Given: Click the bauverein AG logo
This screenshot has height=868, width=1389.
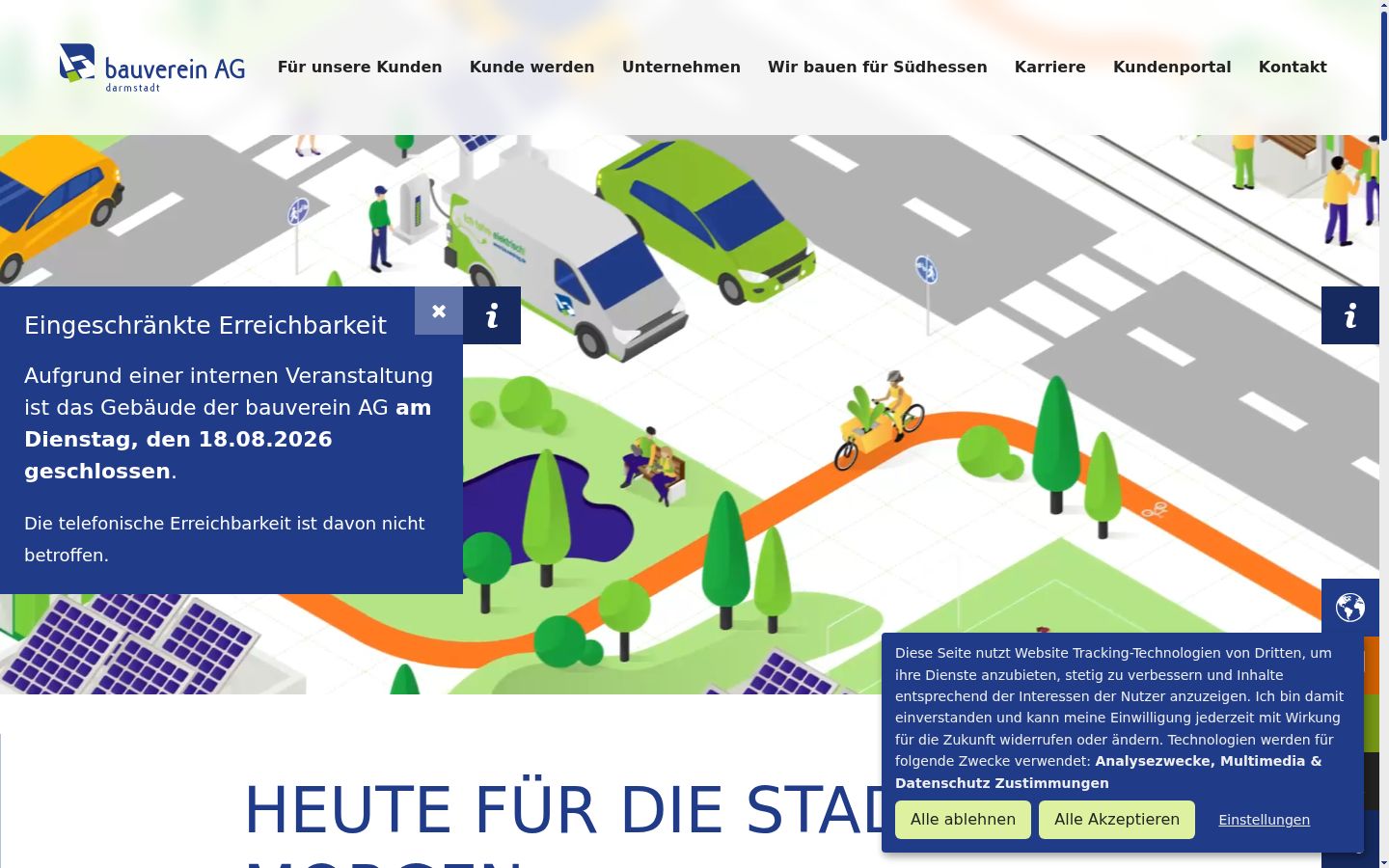Looking at the screenshot, I should pyautogui.click(x=151, y=68).
